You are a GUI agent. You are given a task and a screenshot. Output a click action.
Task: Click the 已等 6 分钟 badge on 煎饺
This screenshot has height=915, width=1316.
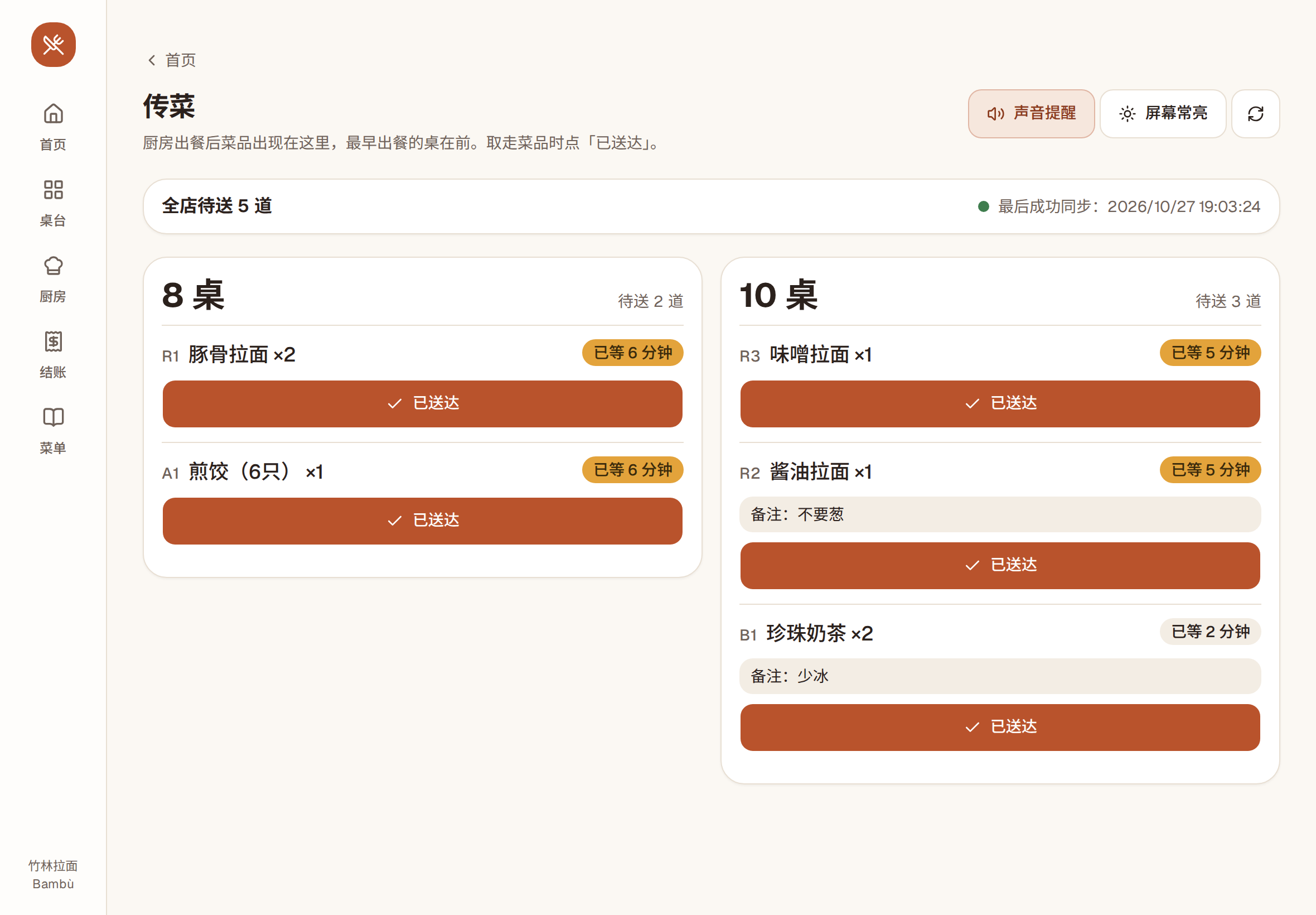(632, 470)
